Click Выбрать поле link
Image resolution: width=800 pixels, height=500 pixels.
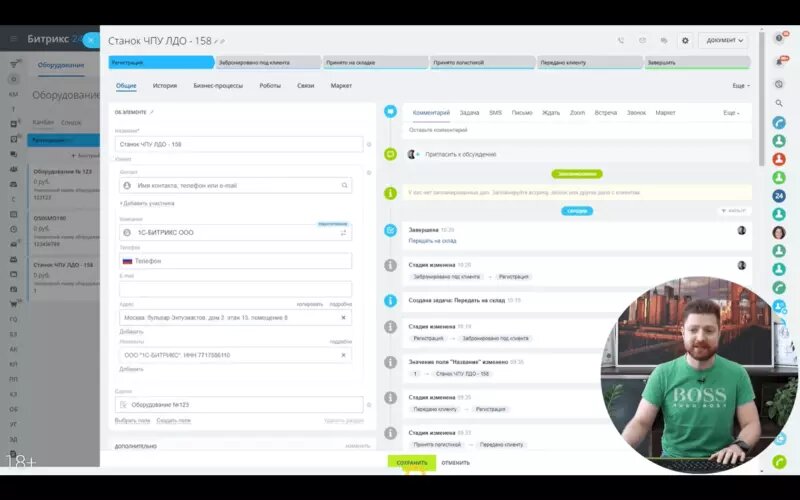[x=132, y=420]
